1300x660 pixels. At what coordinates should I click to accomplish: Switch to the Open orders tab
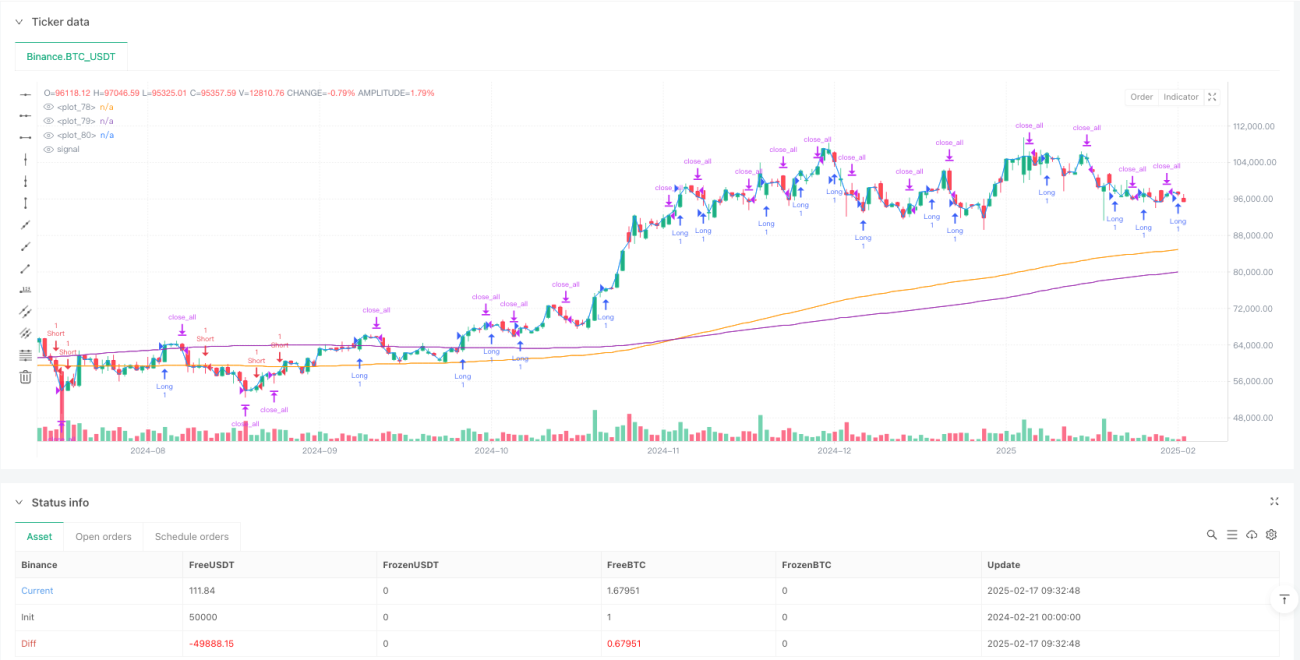(104, 537)
